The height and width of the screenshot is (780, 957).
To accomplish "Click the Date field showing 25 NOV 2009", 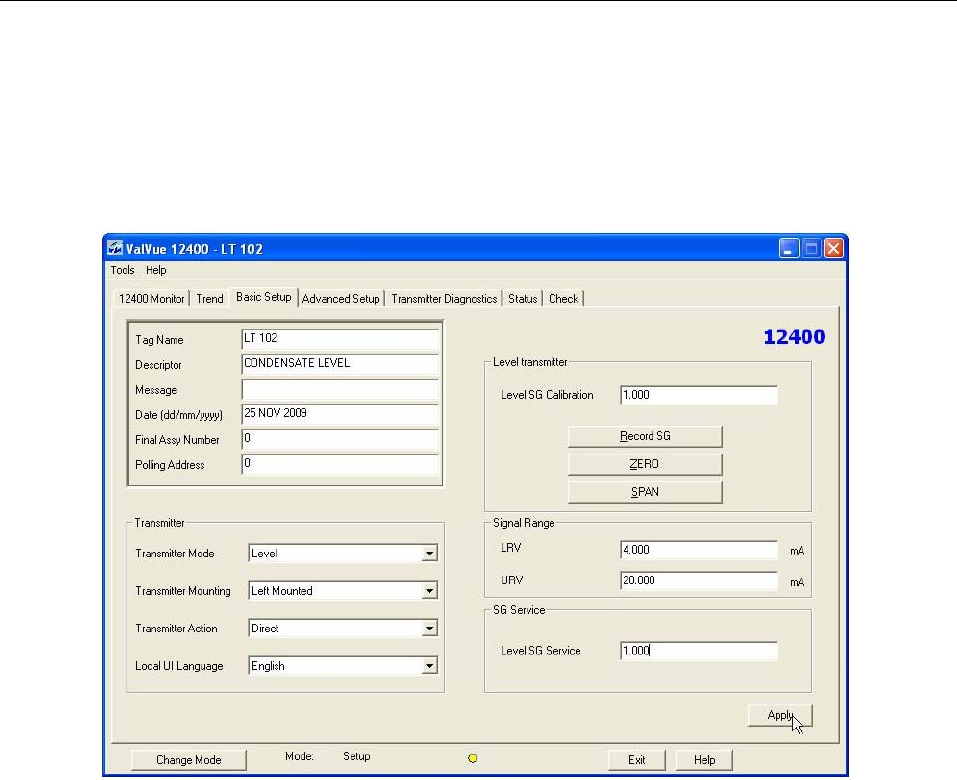I will 341,414.
